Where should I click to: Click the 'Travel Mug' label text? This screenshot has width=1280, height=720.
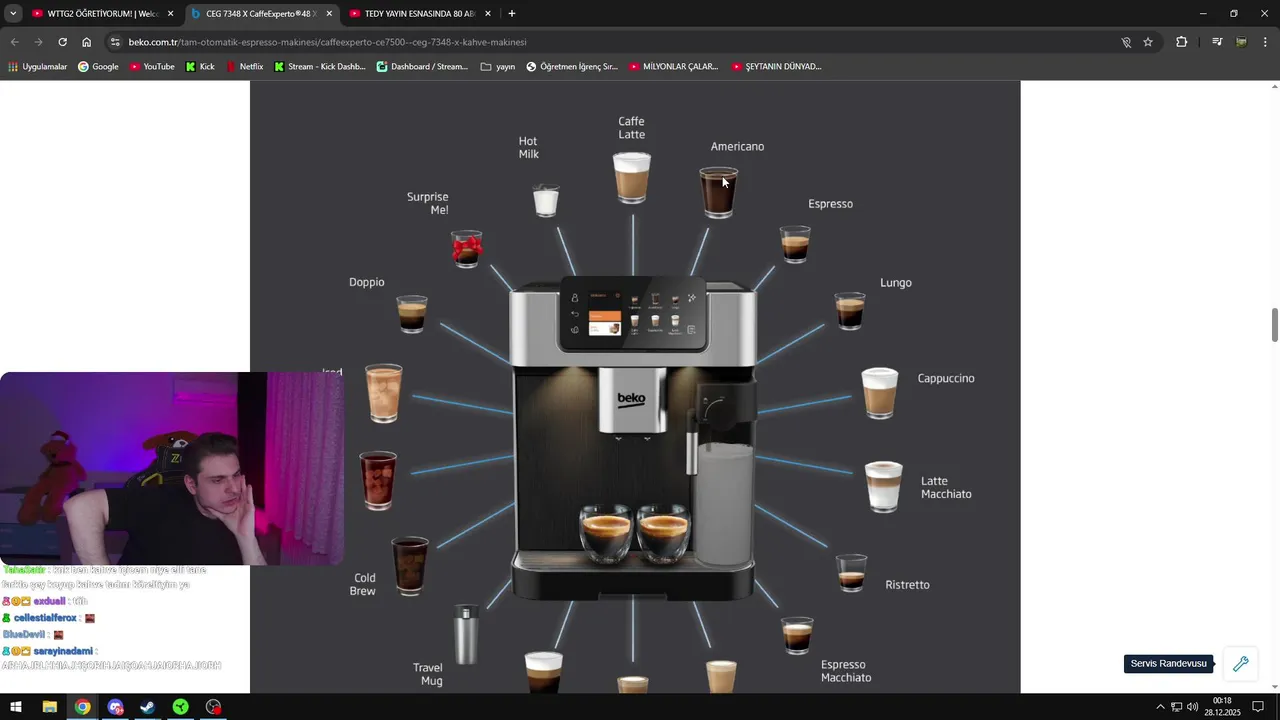(428, 674)
